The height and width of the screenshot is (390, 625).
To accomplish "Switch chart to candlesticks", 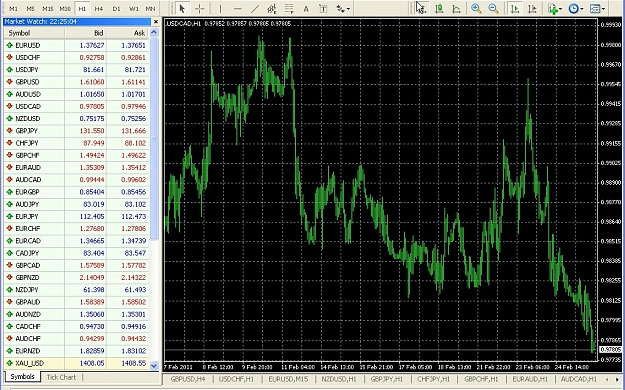I will (x=439, y=8).
